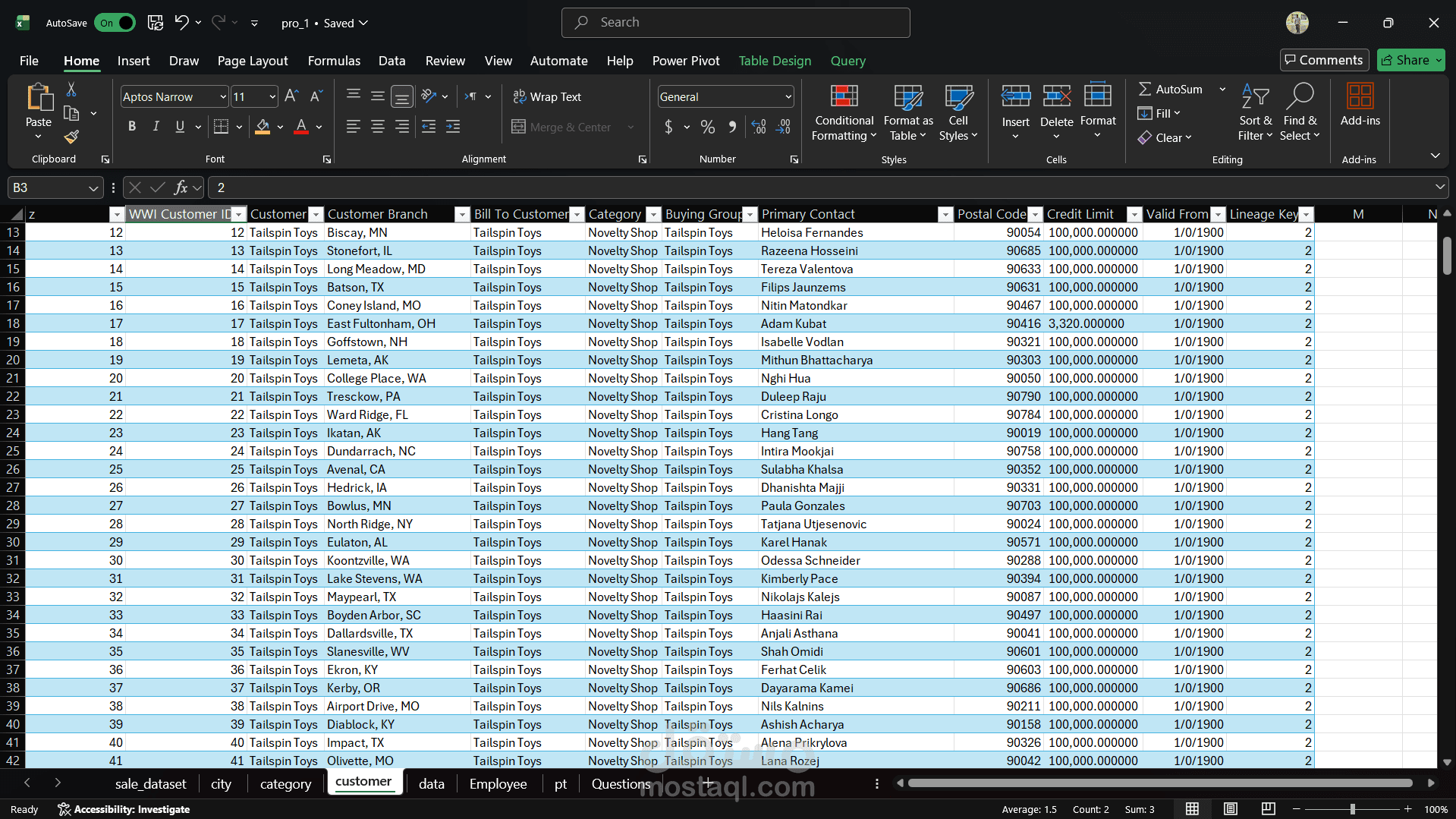Apply Accounting dollar number format
Image resolution: width=1456 pixels, height=819 pixels.
click(x=668, y=127)
